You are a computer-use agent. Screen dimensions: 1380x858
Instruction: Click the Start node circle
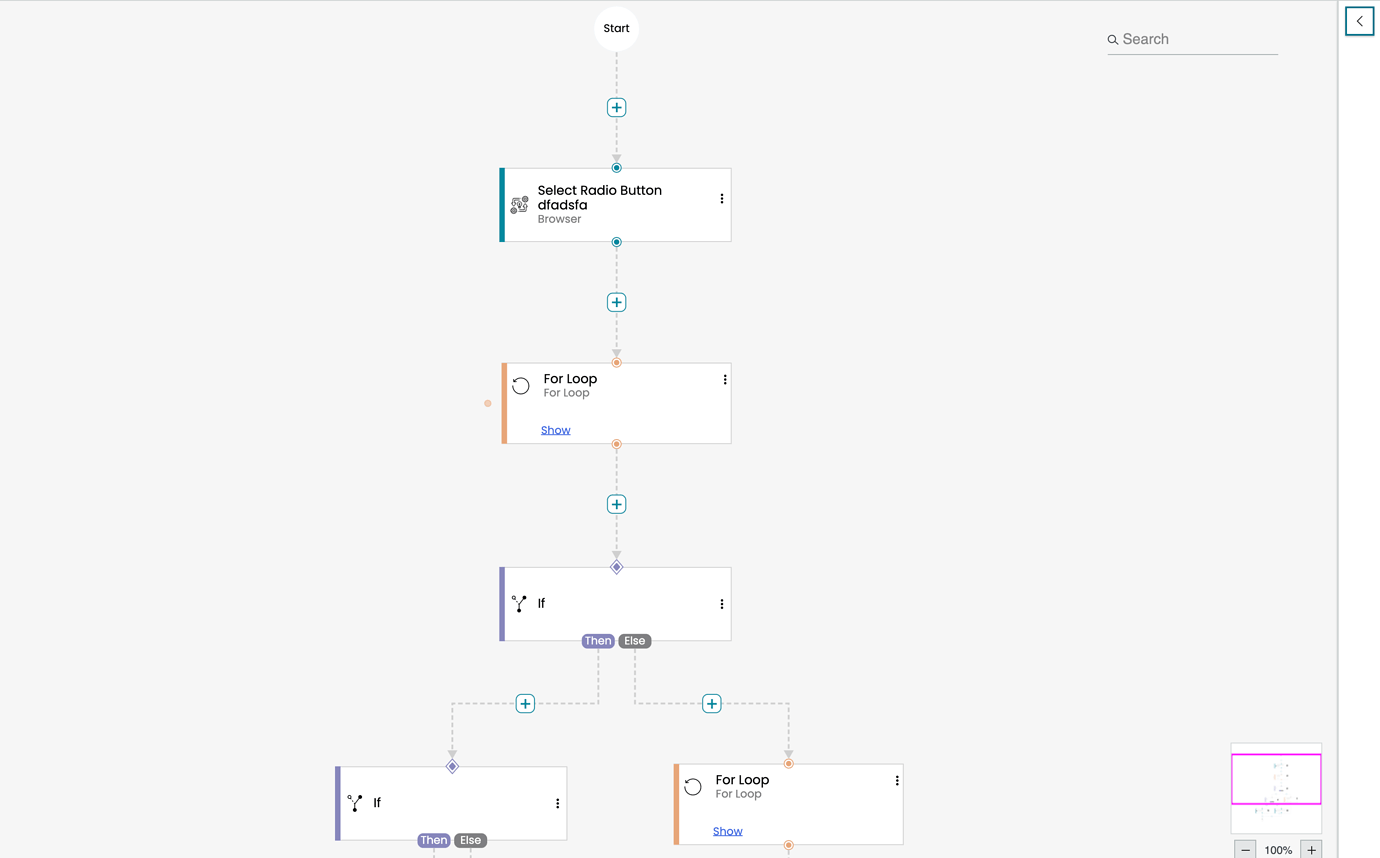click(616, 28)
